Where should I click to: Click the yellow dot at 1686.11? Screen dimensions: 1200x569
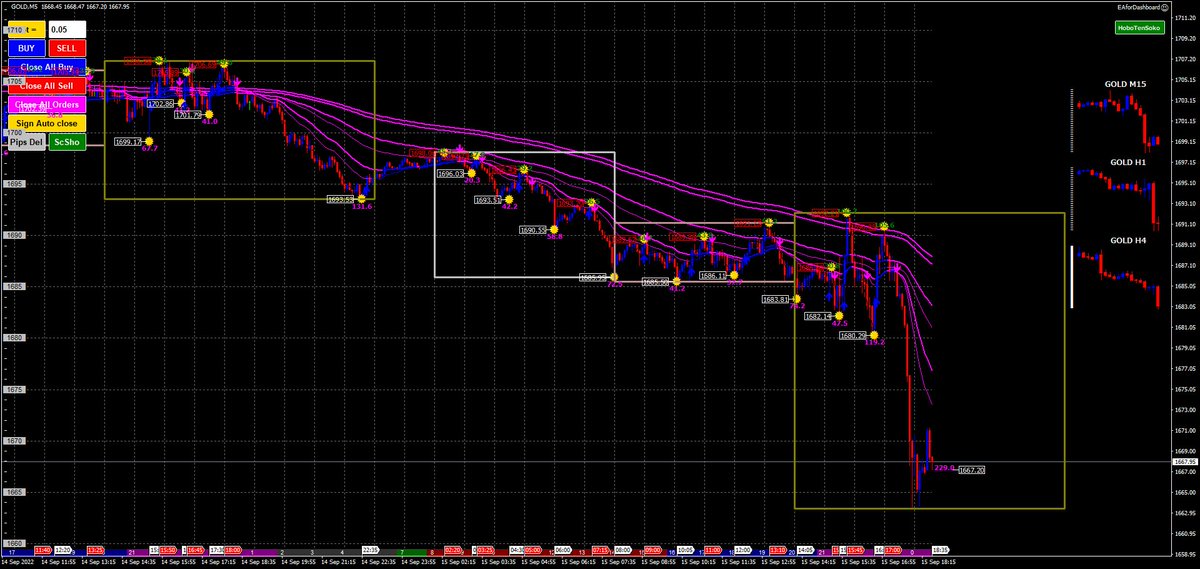coord(733,274)
